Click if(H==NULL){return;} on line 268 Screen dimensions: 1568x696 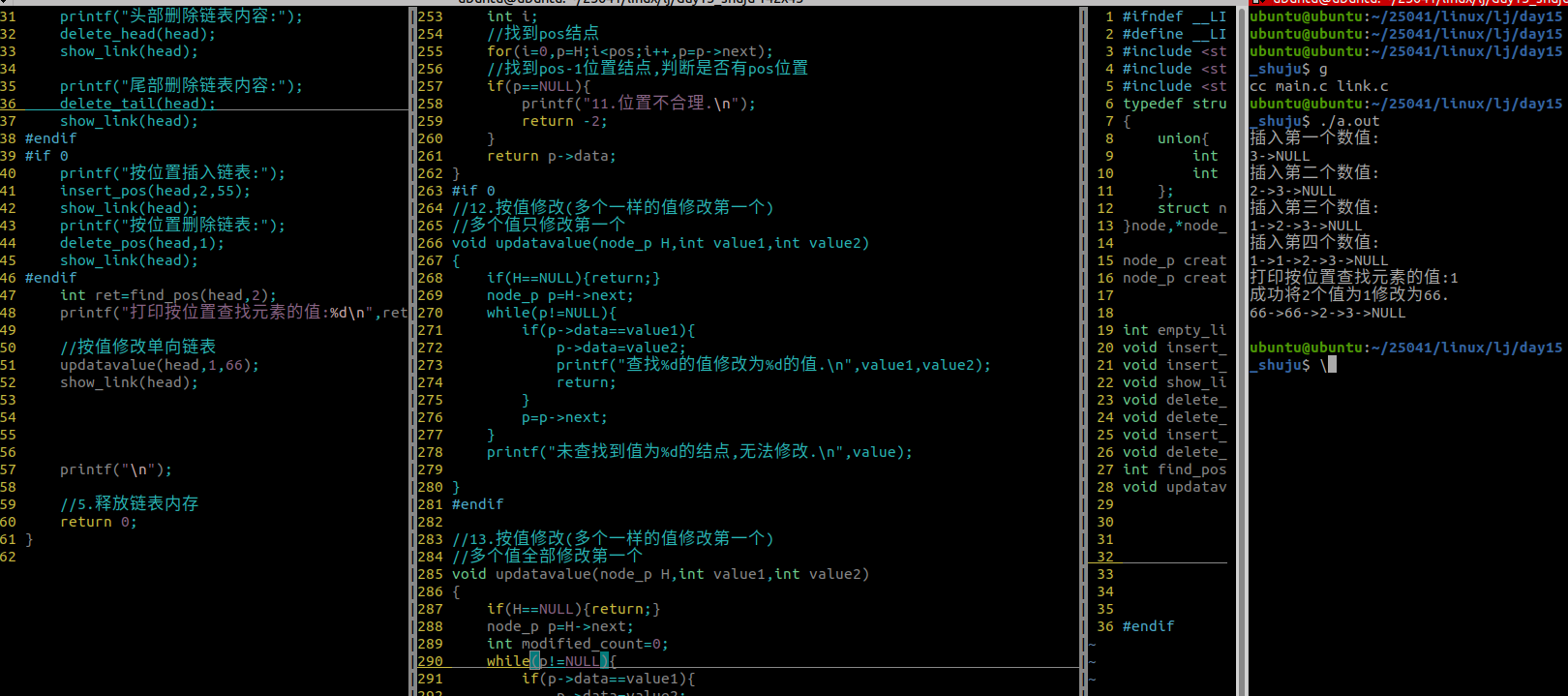coord(573,278)
